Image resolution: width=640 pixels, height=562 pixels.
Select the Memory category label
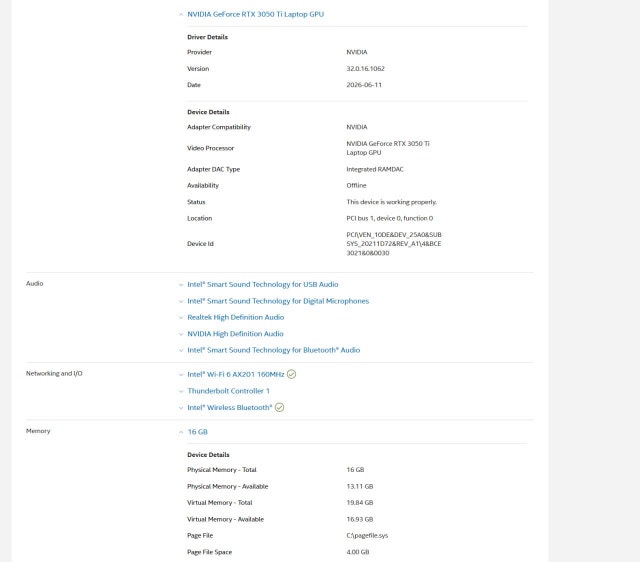38,431
